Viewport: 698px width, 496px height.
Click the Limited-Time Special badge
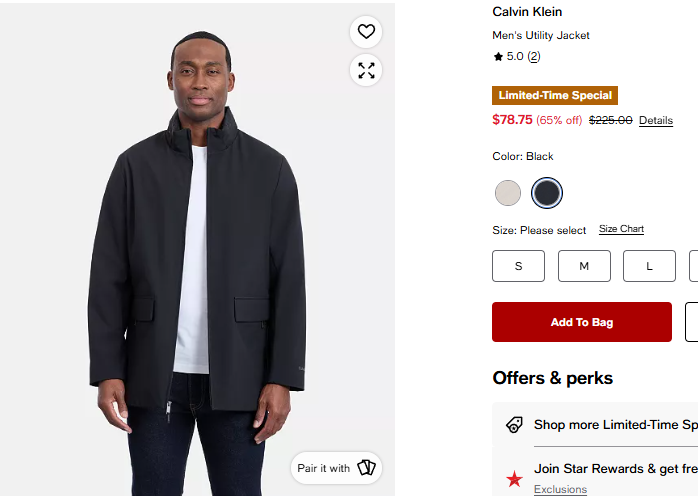[x=555, y=95]
